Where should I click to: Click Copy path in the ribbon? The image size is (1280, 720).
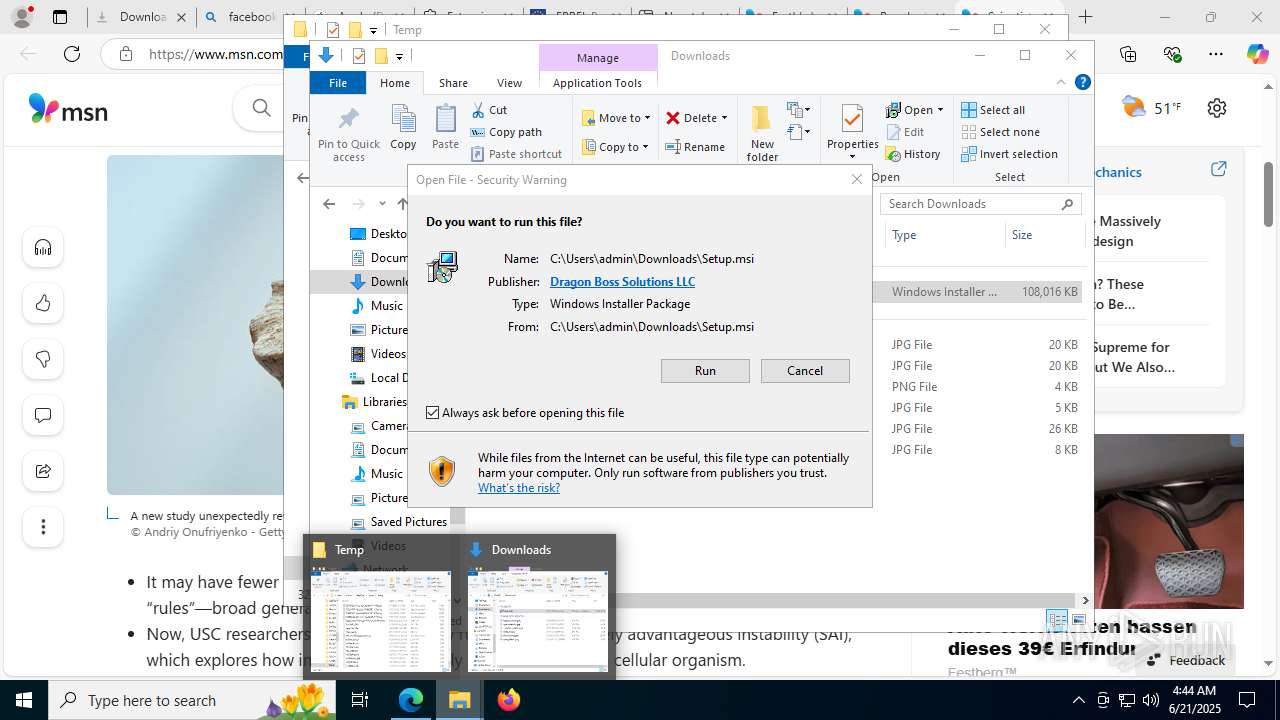click(x=506, y=132)
